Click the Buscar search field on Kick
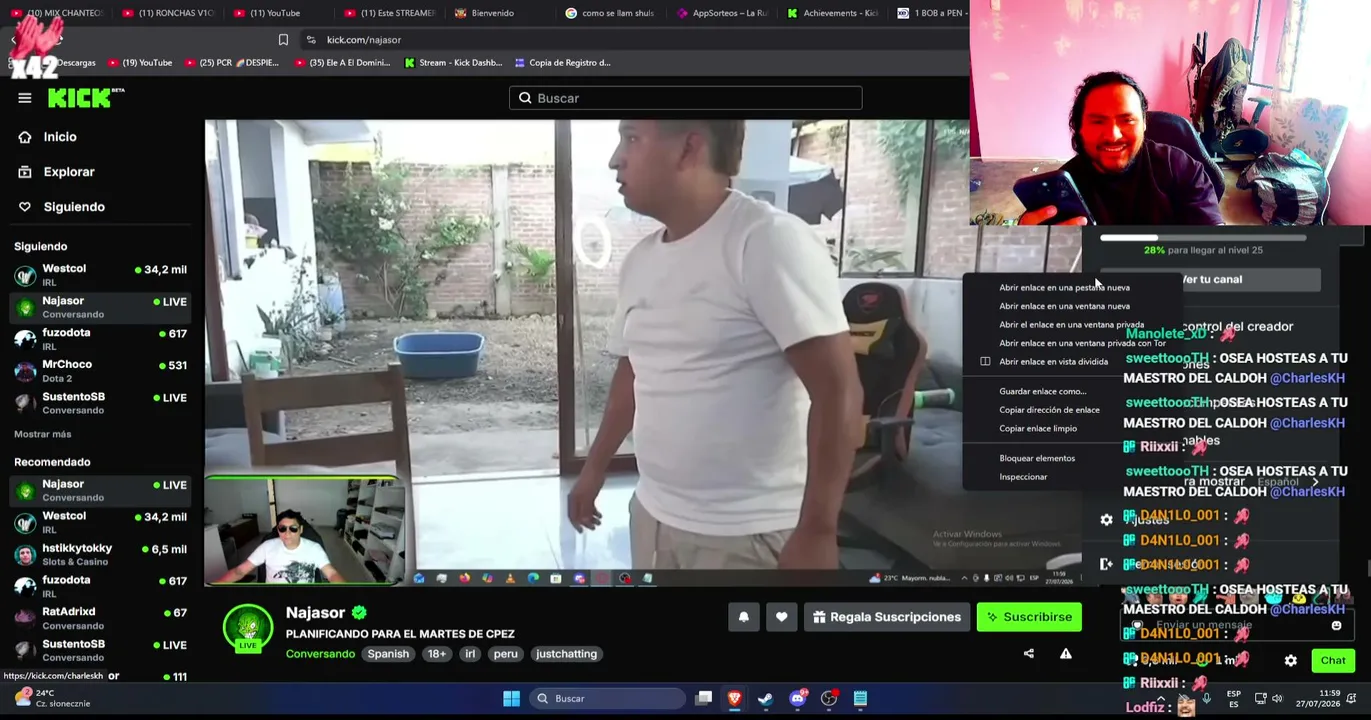Image resolution: width=1371 pixels, height=720 pixels. (685, 98)
